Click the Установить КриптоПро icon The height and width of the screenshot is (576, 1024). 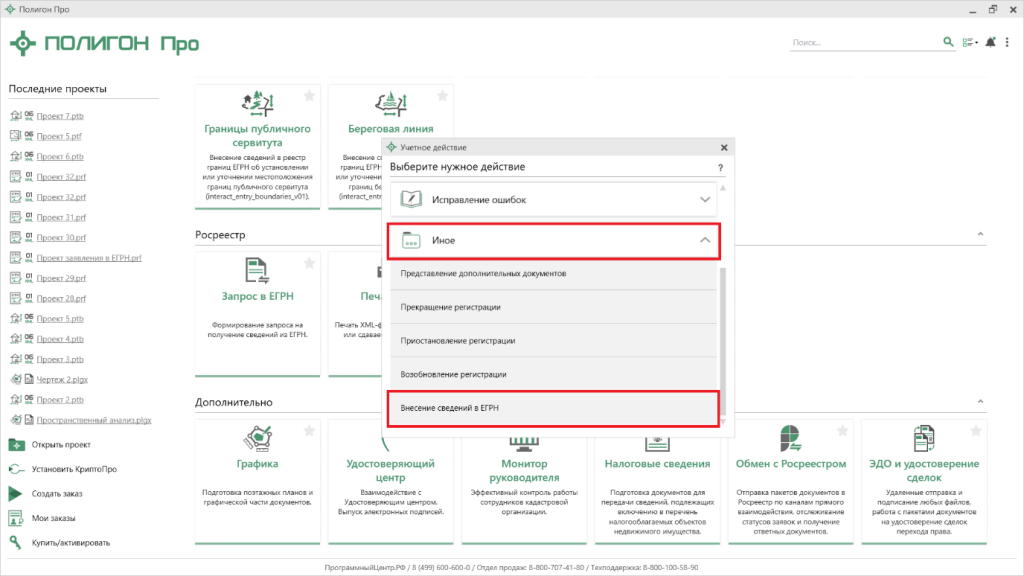click(x=16, y=469)
